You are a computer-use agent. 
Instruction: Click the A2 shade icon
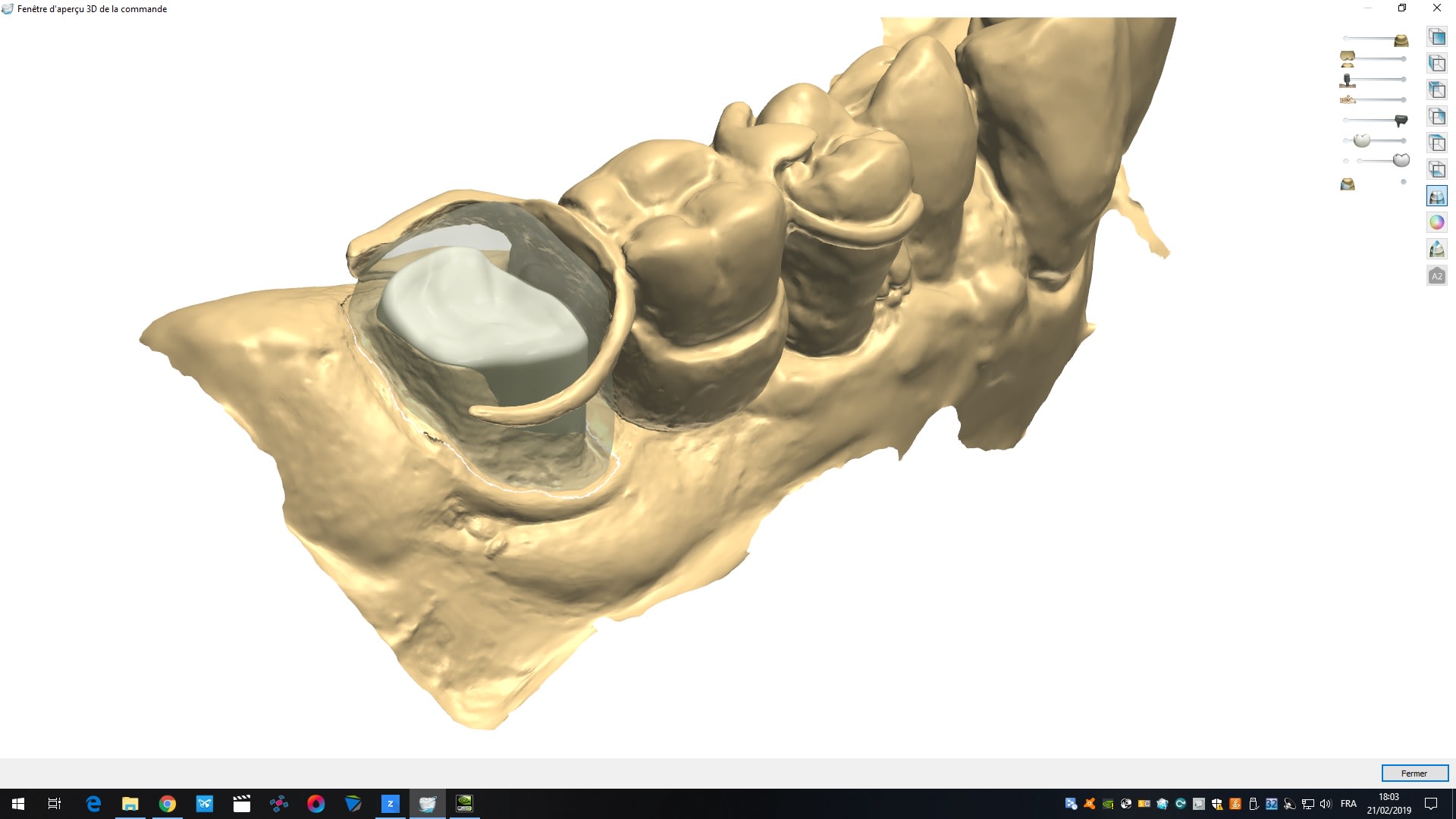(x=1436, y=276)
